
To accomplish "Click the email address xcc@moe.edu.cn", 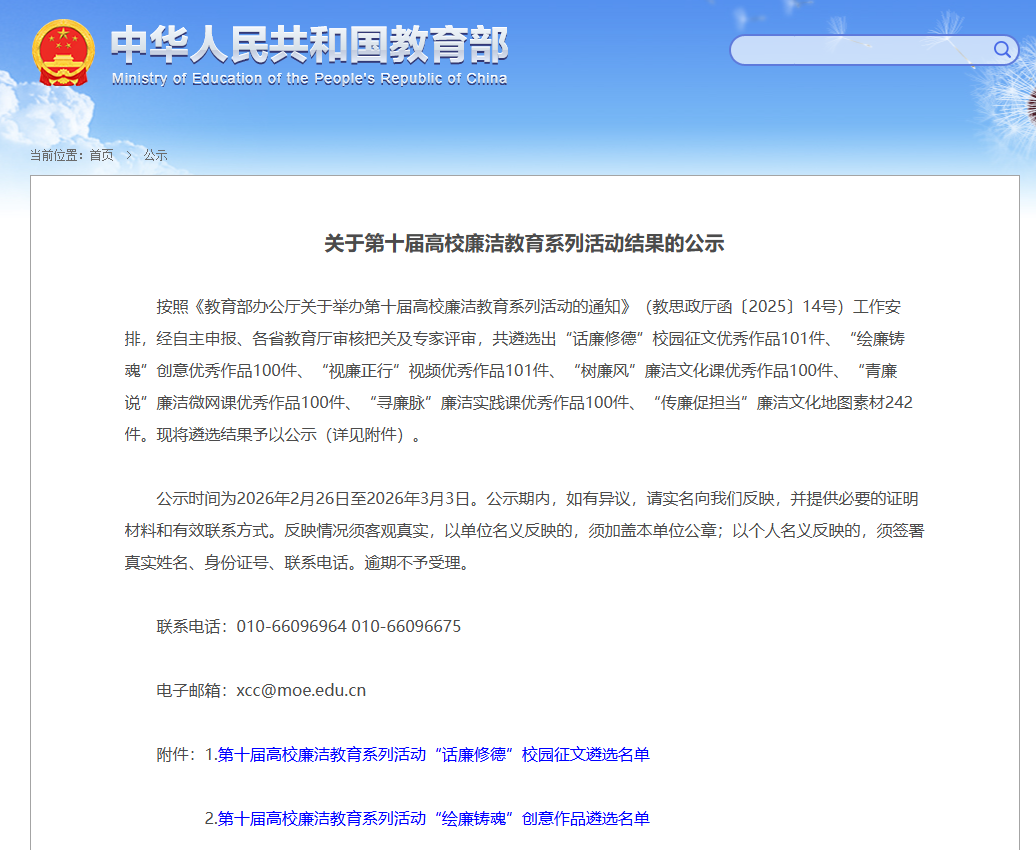I will (301, 690).
